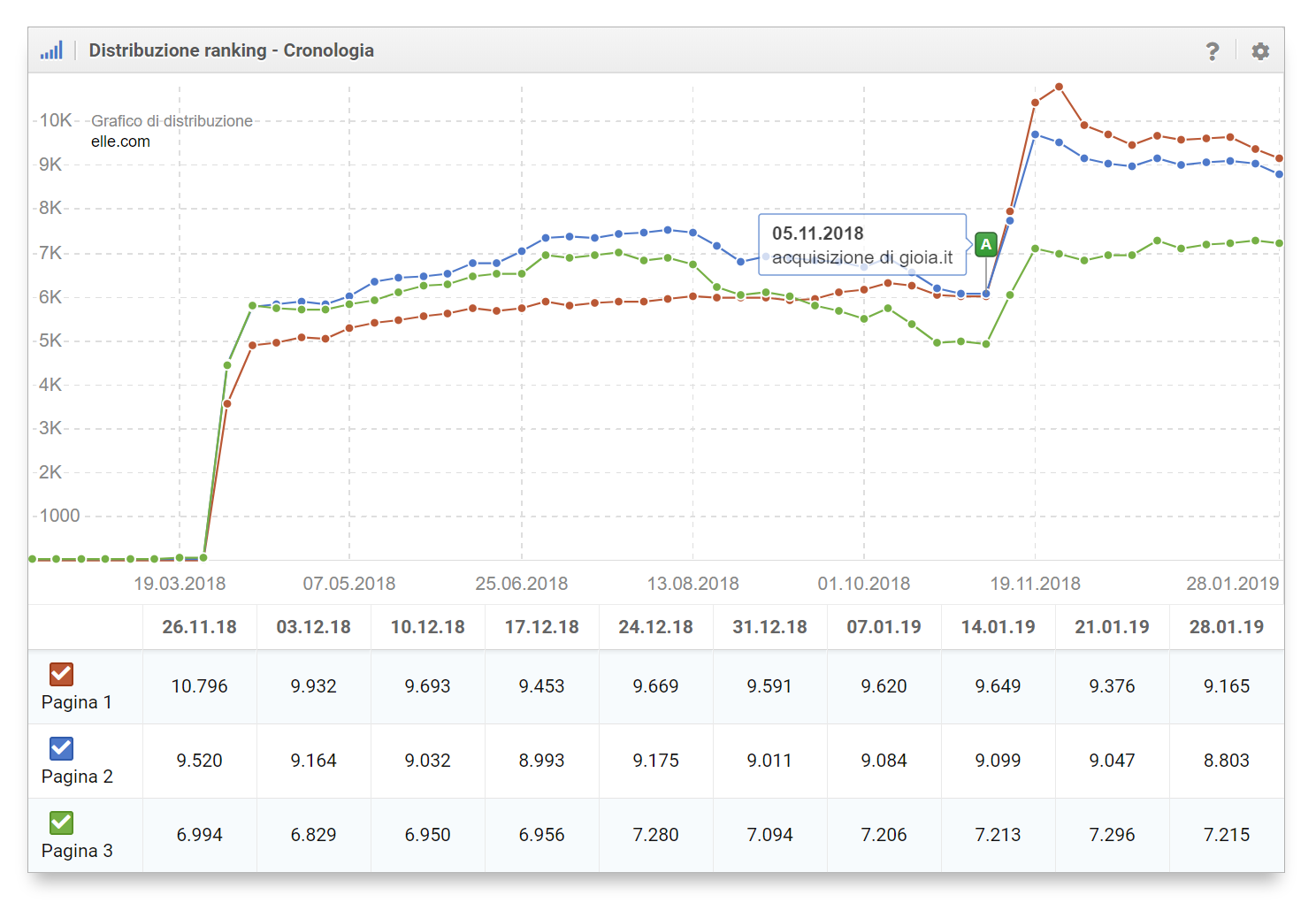Select the Pagina 1 value 9.591
This screenshot has height=903, width=1316.
(x=769, y=686)
